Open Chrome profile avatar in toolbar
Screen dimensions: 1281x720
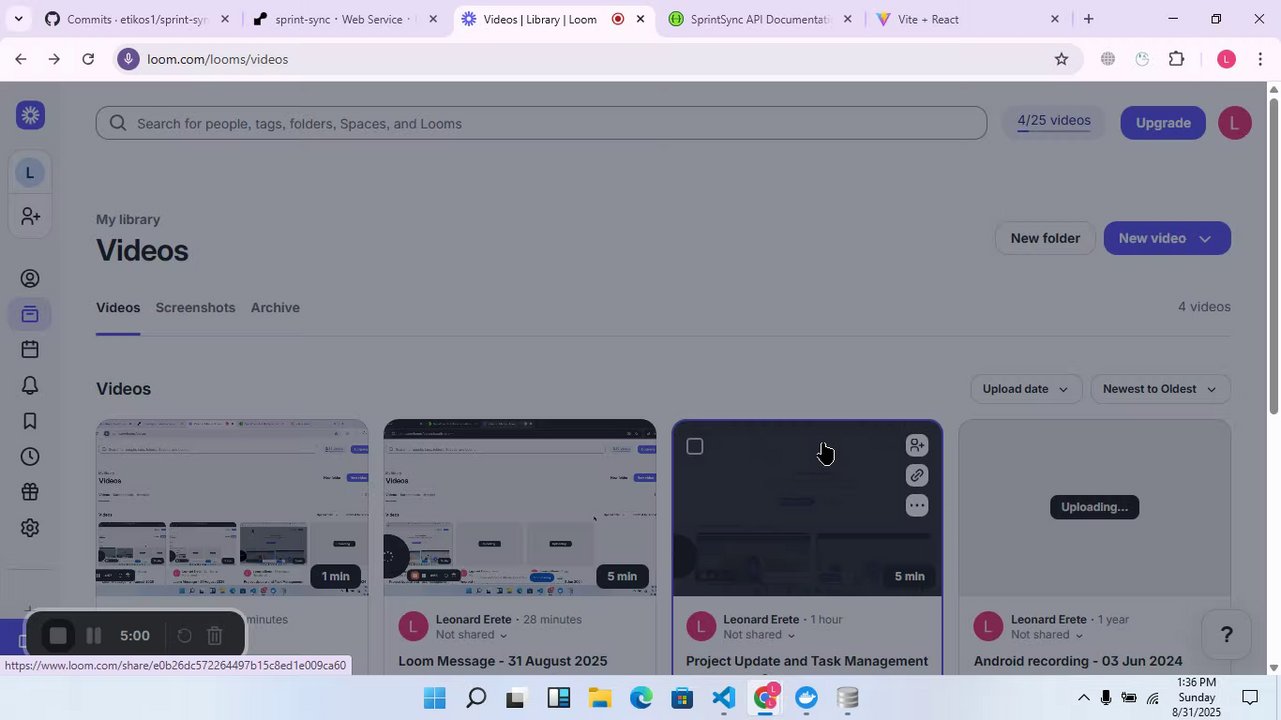(x=1226, y=59)
